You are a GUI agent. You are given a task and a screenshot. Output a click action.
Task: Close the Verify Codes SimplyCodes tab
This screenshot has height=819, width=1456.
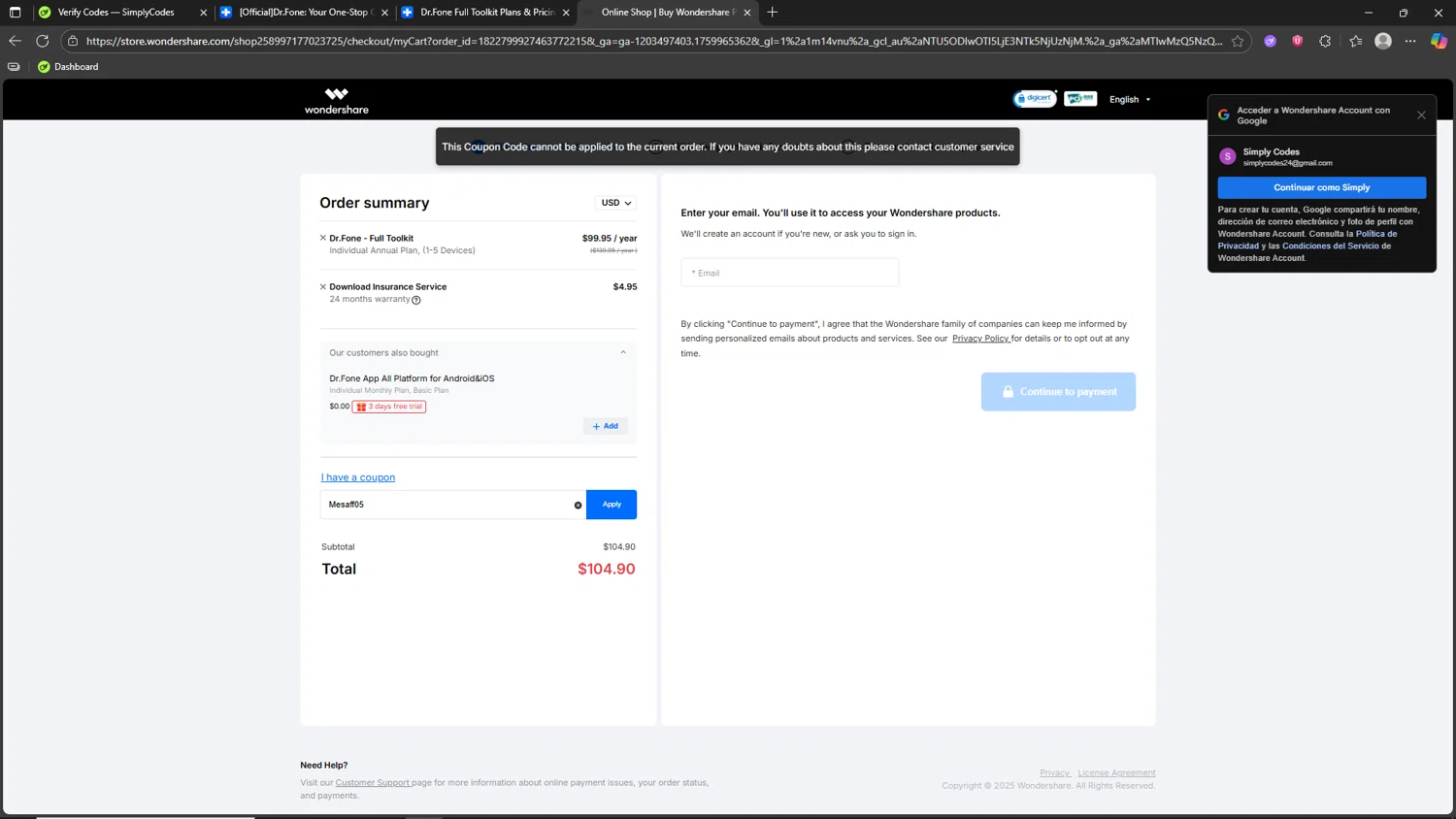pyautogui.click(x=203, y=13)
